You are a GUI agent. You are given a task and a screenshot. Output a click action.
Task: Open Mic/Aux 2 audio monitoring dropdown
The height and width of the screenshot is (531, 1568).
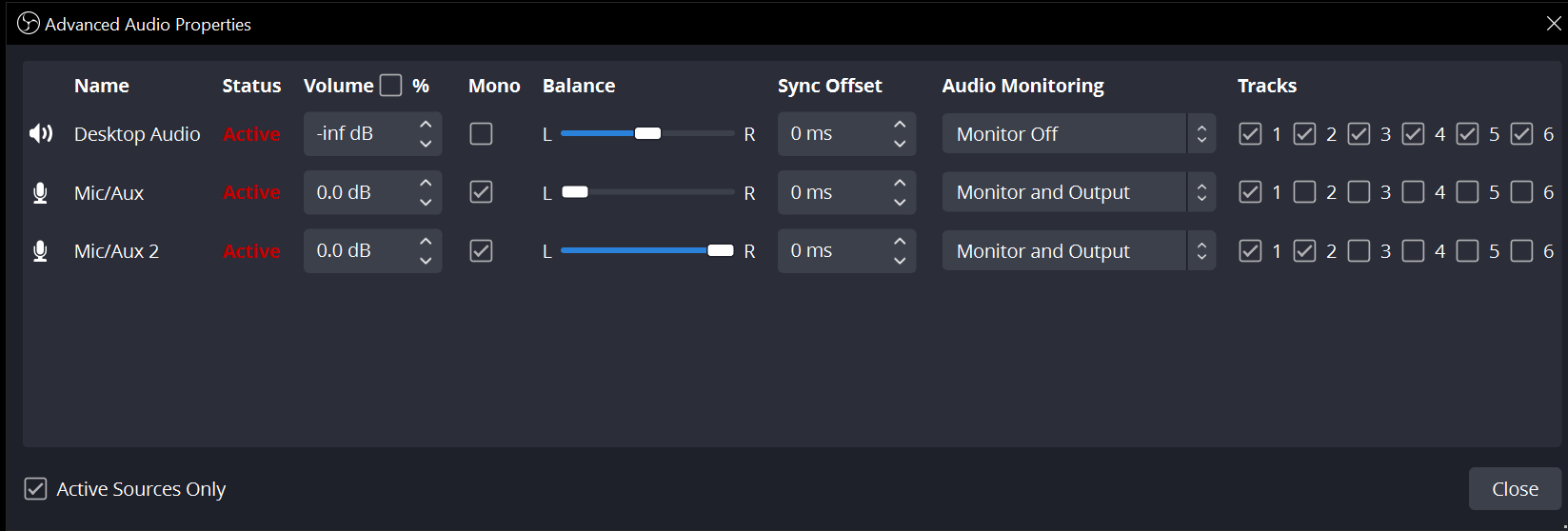tap(1079, 251)
